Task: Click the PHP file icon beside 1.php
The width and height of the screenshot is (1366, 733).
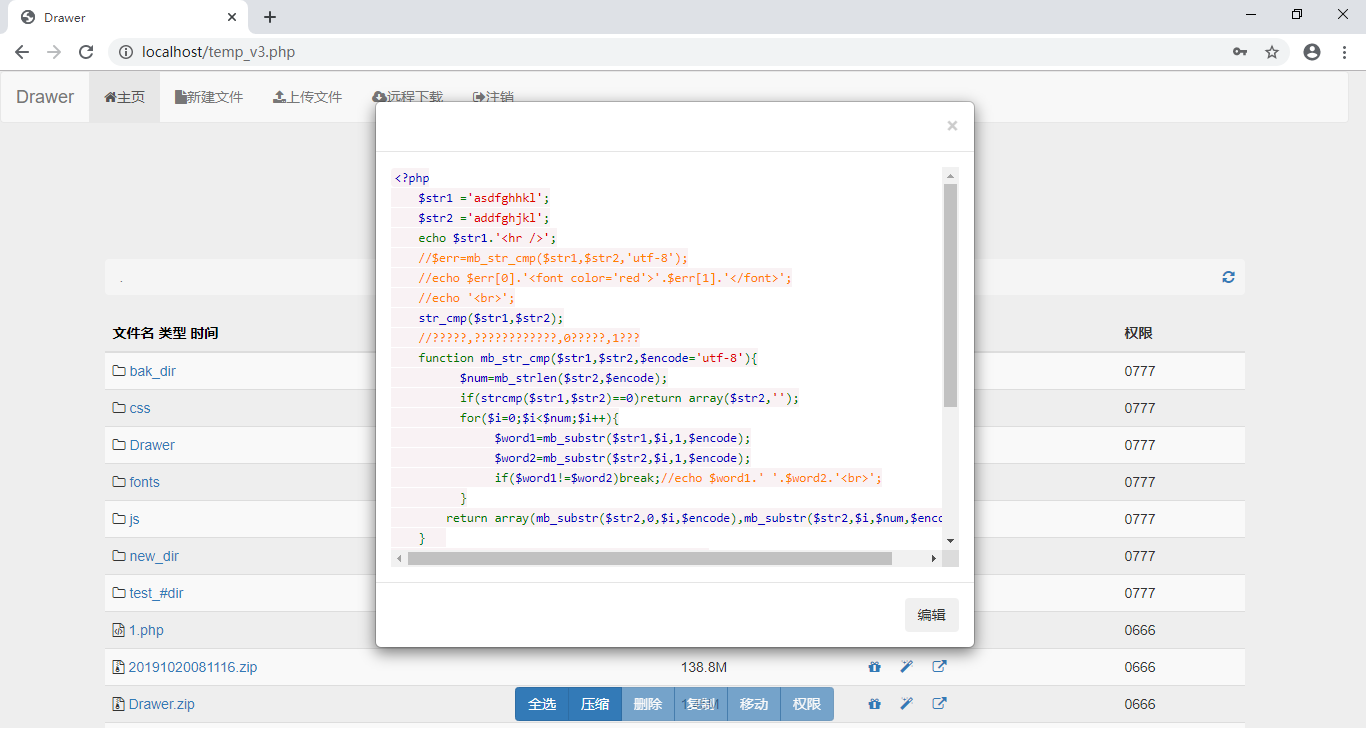Action: pos(118,630)
